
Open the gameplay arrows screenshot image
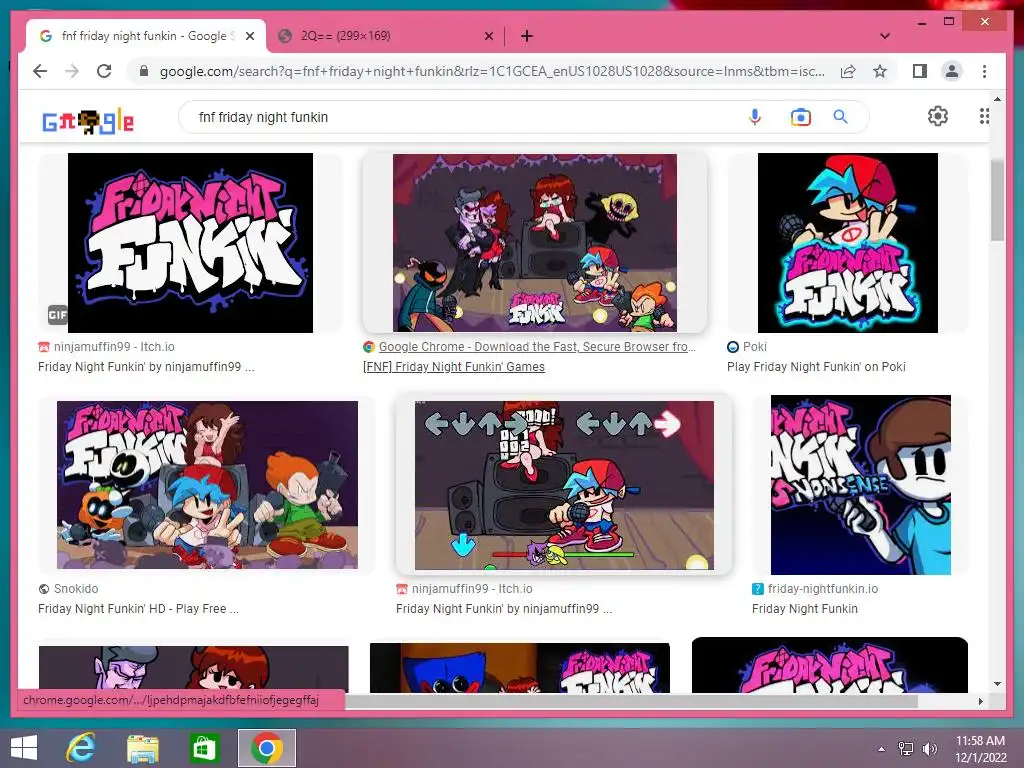(564, 485)
